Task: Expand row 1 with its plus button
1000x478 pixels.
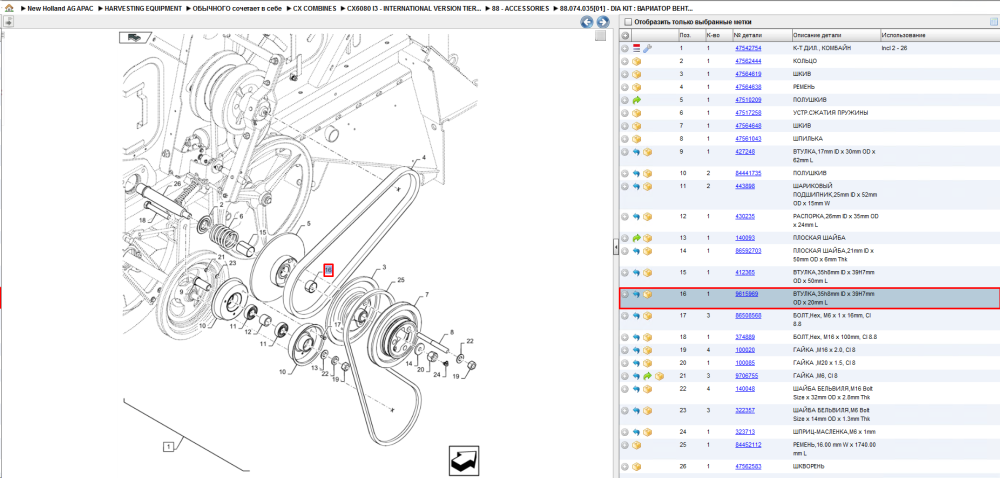Action: pyautogui.click(x=625, y=48)
